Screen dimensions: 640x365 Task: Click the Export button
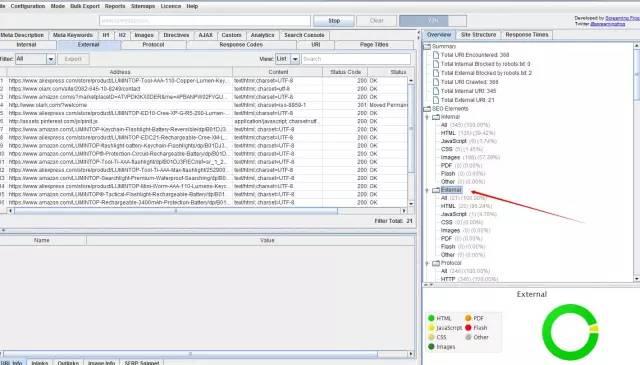[73, 59]
